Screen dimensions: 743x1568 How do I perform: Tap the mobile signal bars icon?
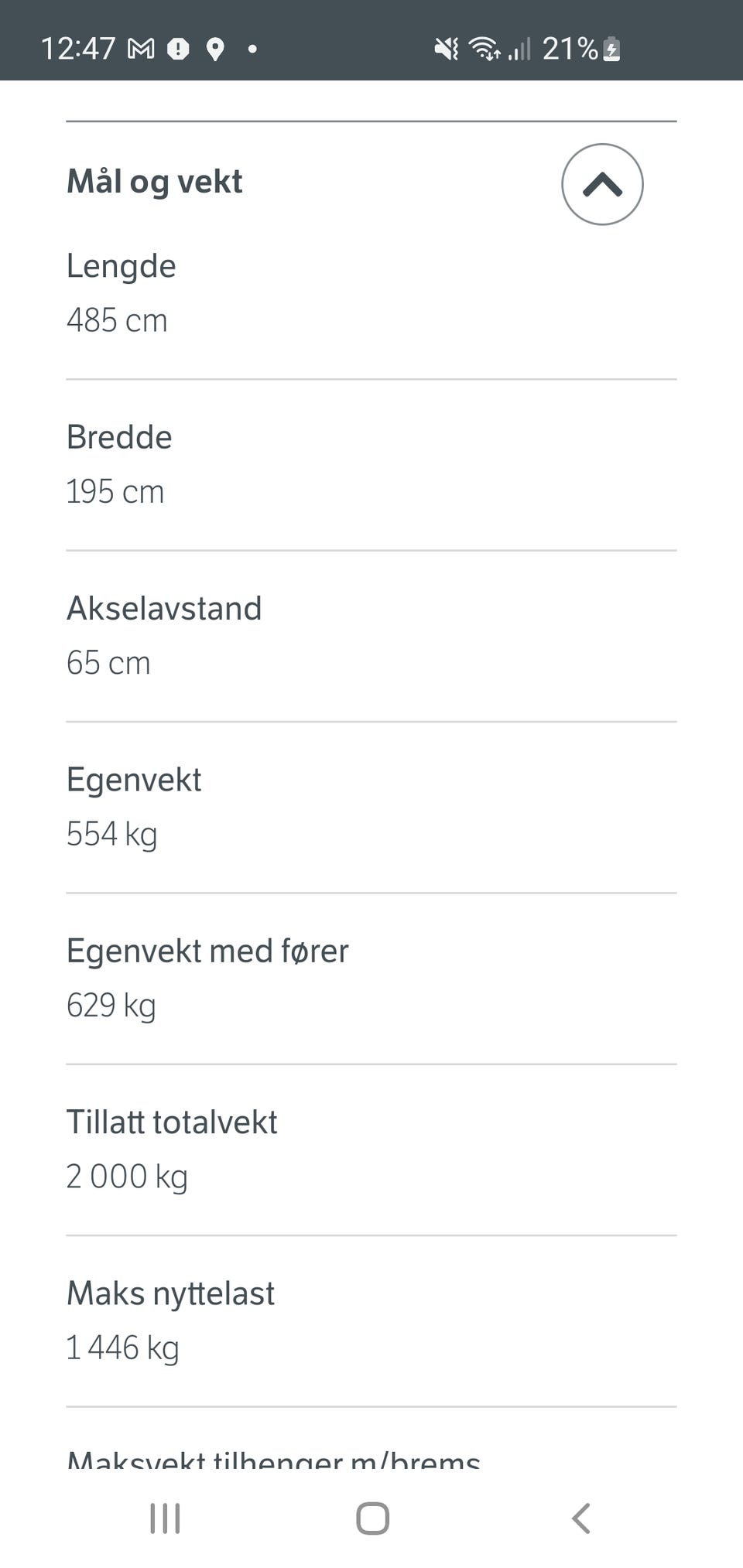(x=519, y=50)
